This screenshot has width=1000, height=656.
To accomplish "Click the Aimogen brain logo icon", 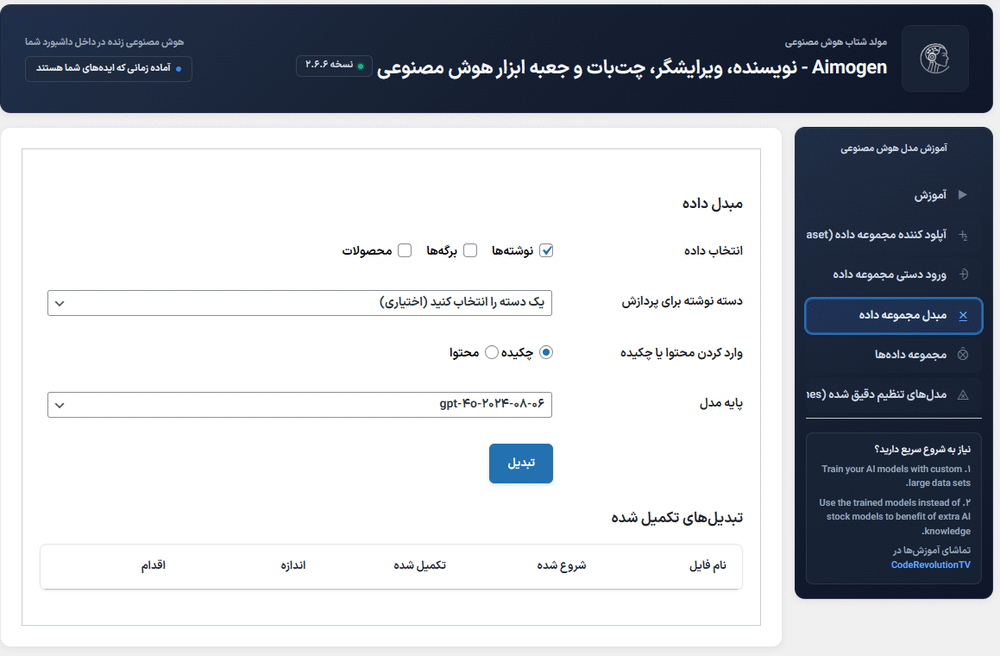I will pyautogui.click(x=935, y=58).
